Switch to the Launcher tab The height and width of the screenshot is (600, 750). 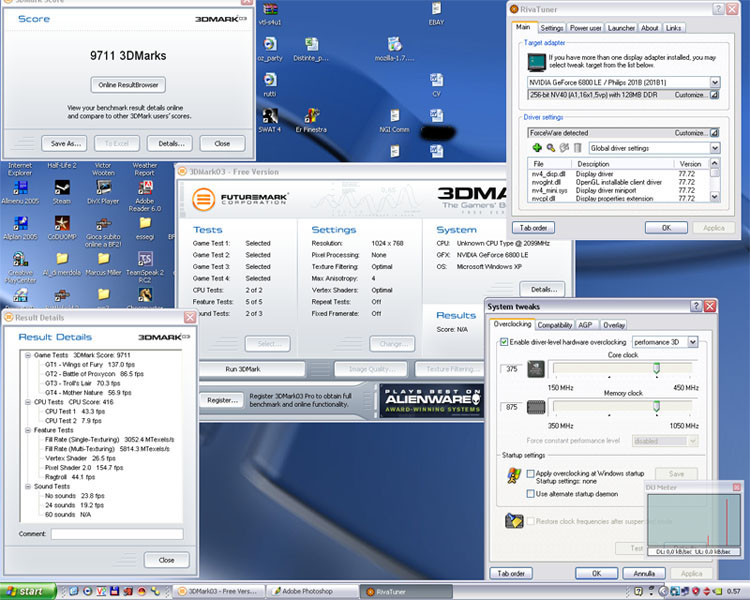621,28
